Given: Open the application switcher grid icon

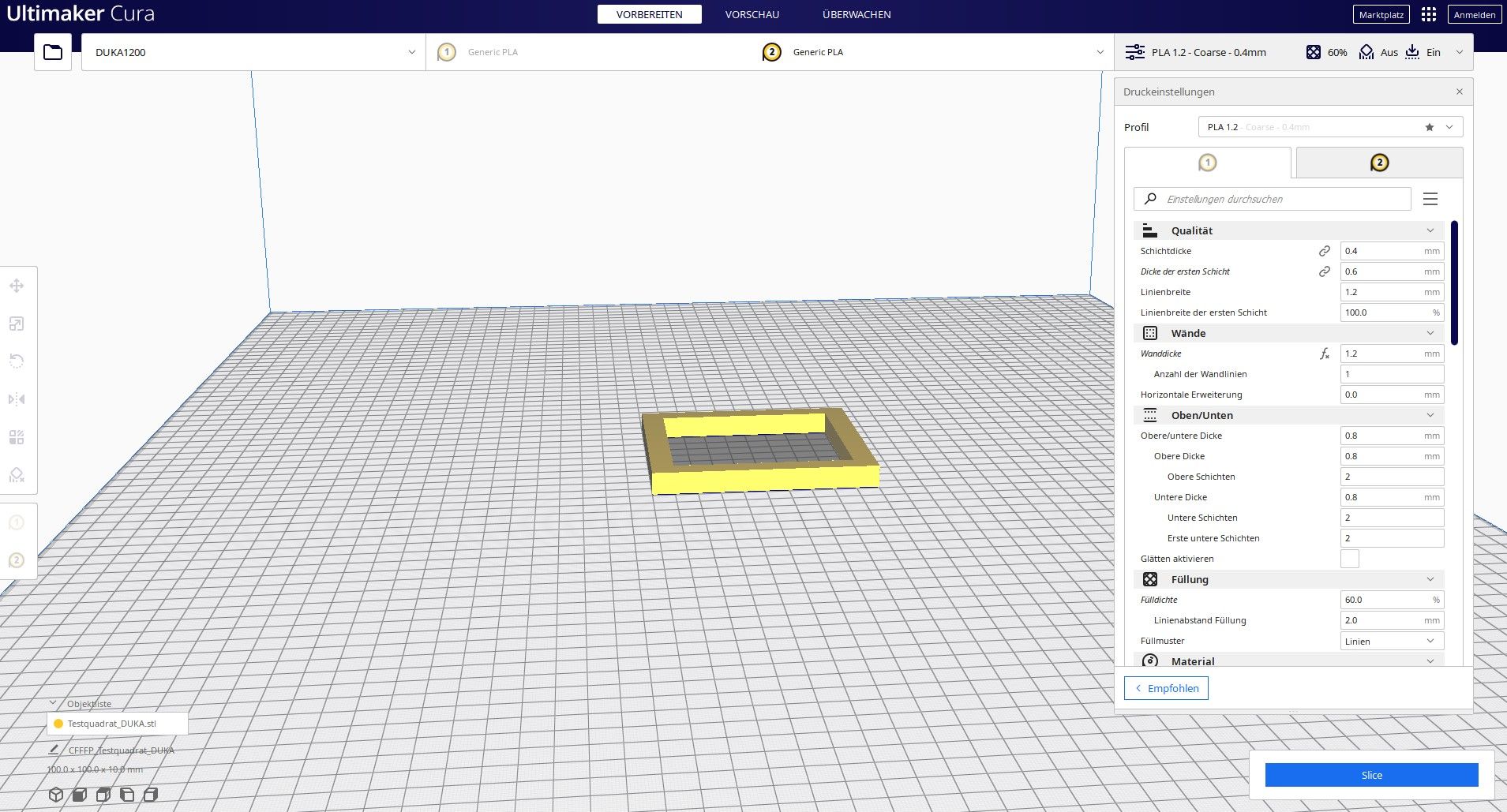Looking at the screenshot, I should tap(1429, 14).
